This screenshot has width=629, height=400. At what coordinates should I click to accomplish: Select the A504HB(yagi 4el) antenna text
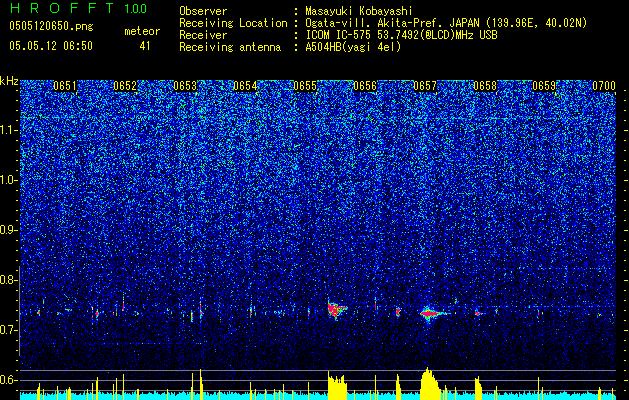(x=353, y=47)
